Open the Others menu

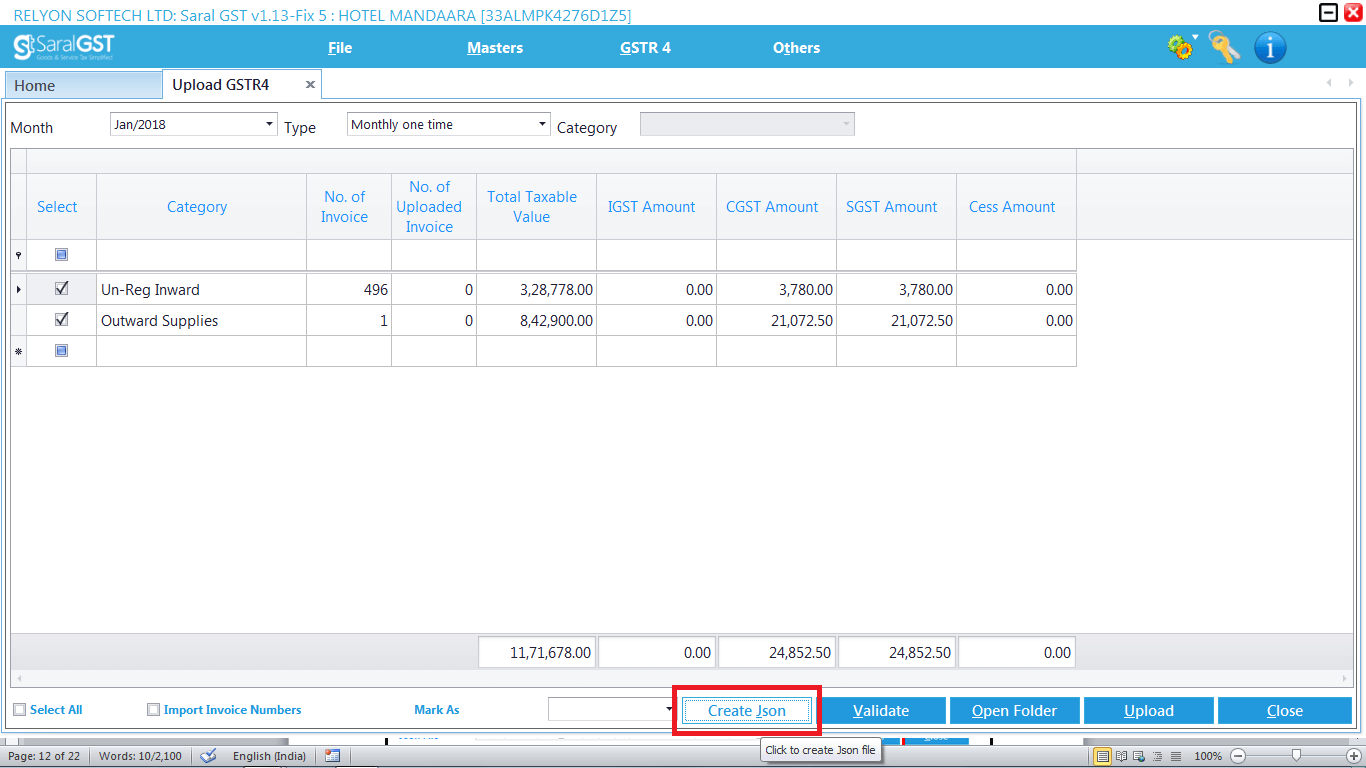[x=796, y=48]
